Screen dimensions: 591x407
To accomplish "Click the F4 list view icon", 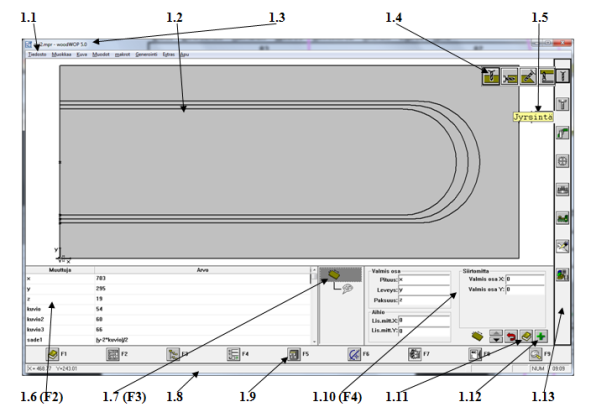I will 233,354.
